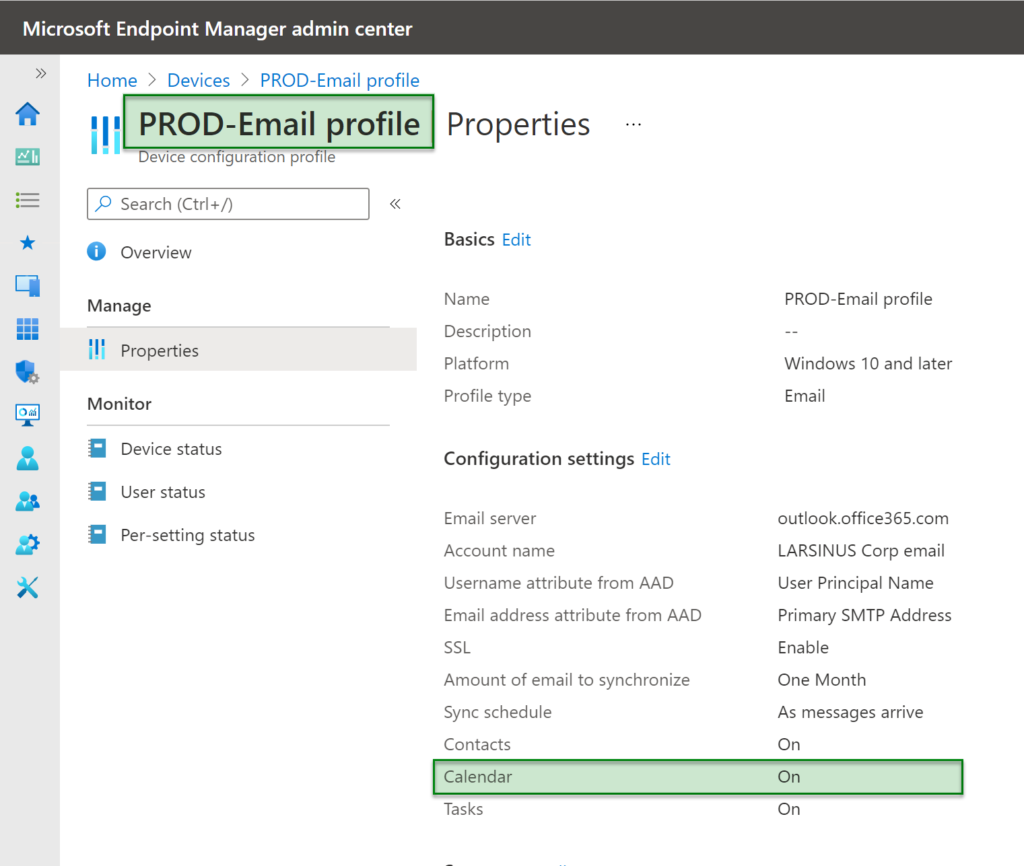This screenshot has width=1024, height=866.
Task: Click the Name value PROD-Email profile
Action: click(x=858, y=299)
